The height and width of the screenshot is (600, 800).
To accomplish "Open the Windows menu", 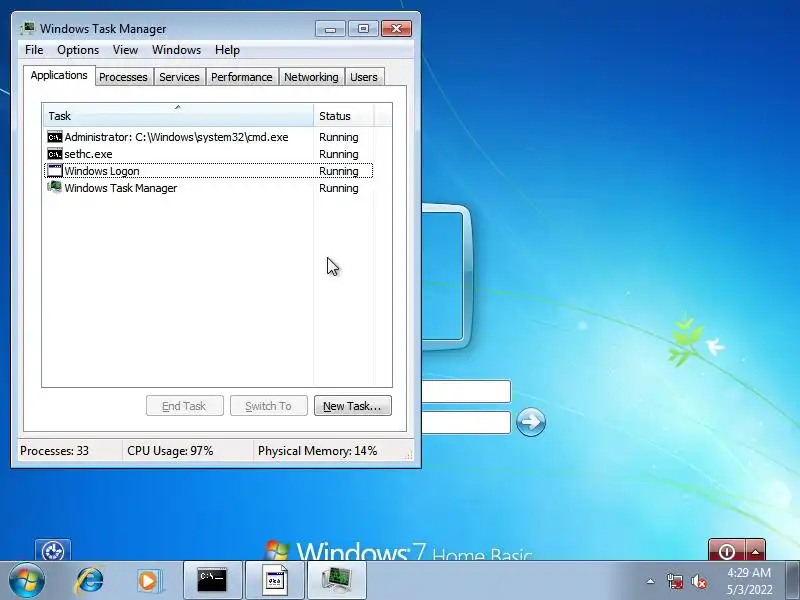I will [x=177, y=50].
